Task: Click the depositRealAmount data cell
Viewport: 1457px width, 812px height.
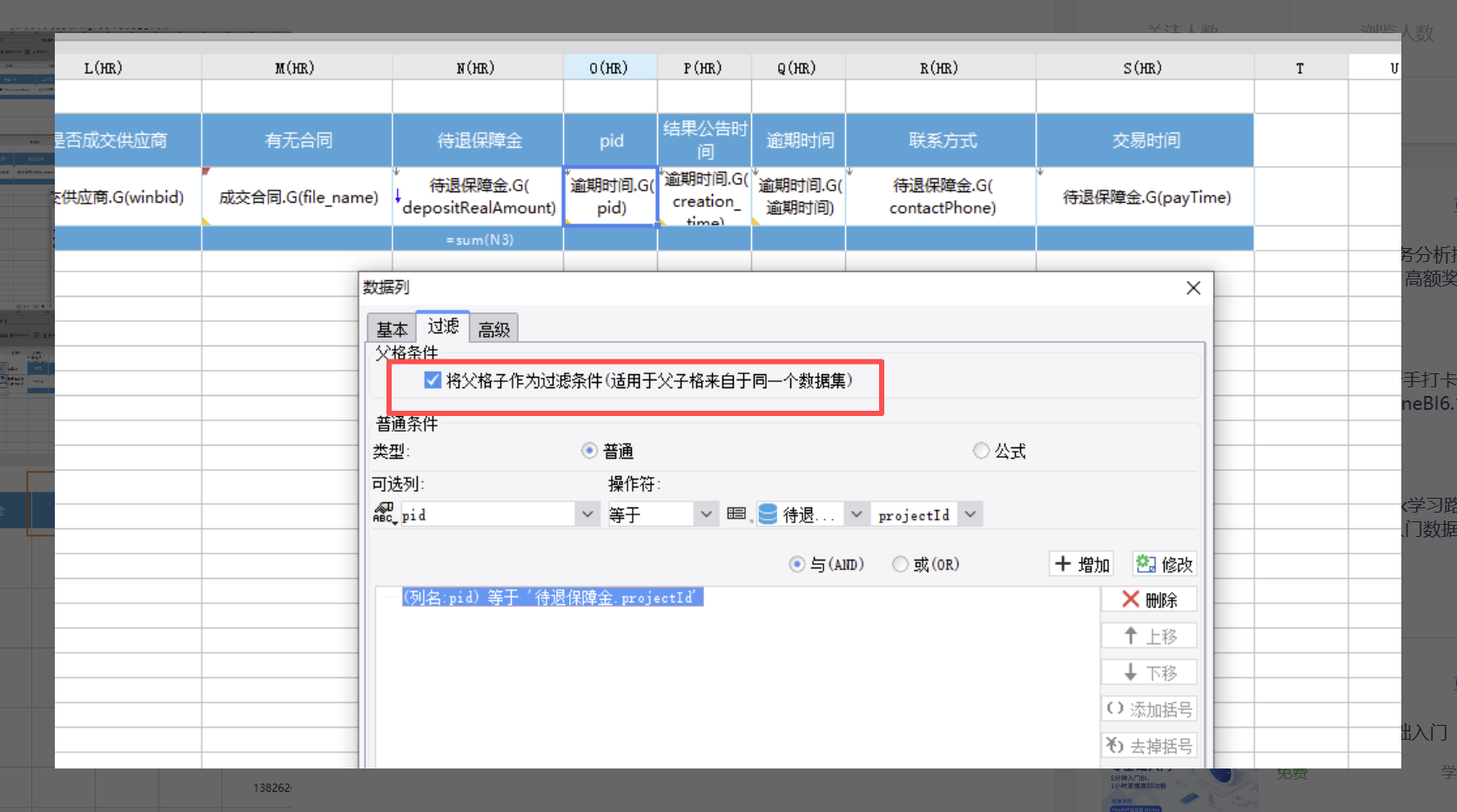Action: [478, 197]
